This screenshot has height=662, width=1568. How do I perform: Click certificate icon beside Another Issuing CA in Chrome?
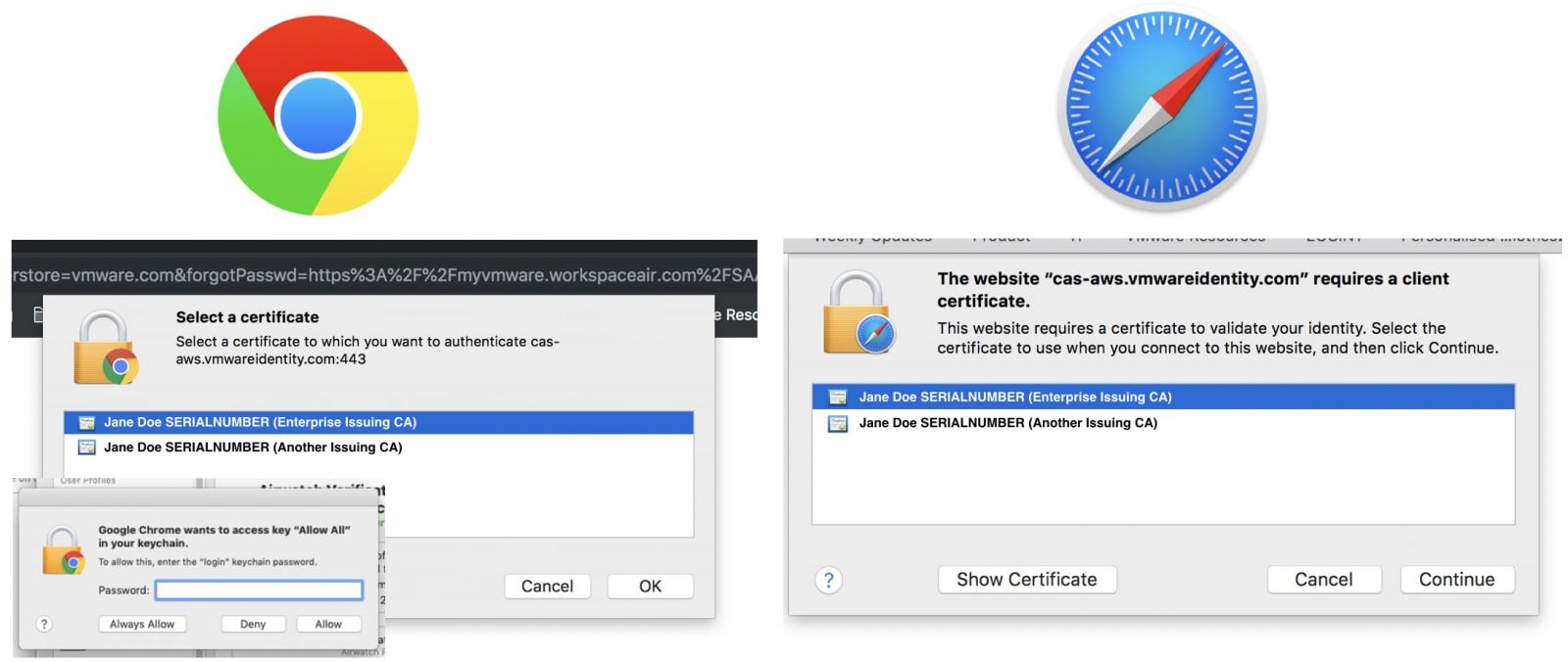tap(86, 447)
